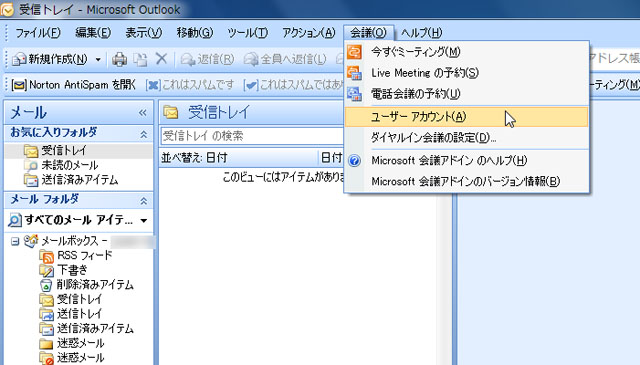Select 電話会議の予約(U) menu entry
640x365 pixels.
(x=467, y=94)
